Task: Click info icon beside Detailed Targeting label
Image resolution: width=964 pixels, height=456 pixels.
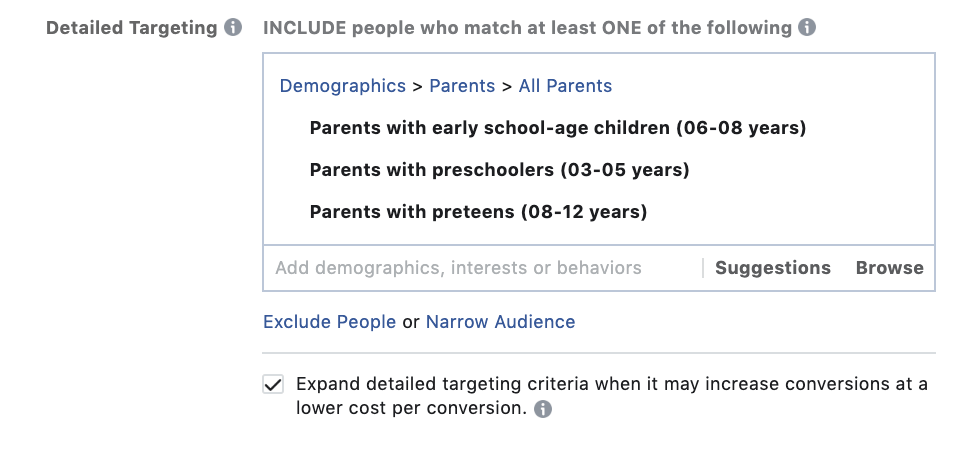Action: pyautogui.click(x=233, y=28)
